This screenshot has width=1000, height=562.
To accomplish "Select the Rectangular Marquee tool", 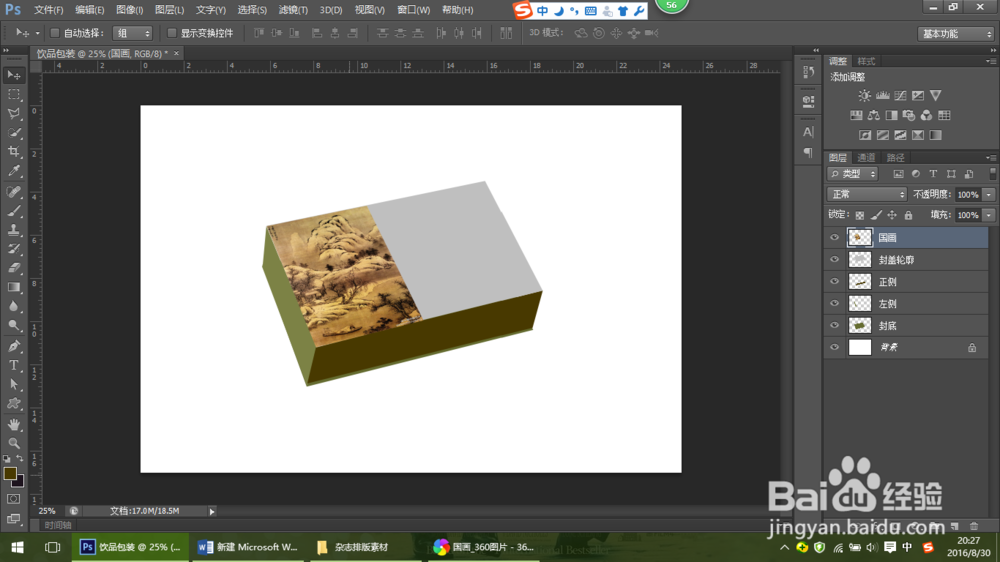I will coord(13,94).
